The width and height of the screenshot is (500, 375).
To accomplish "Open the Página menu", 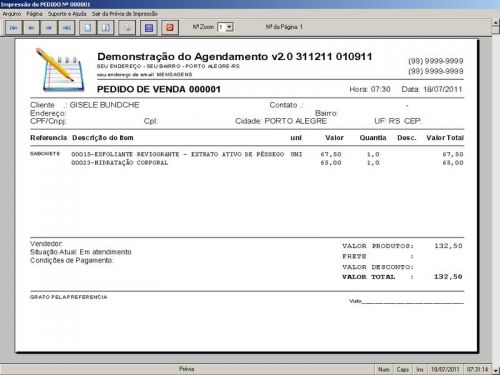I will (34, 14).
